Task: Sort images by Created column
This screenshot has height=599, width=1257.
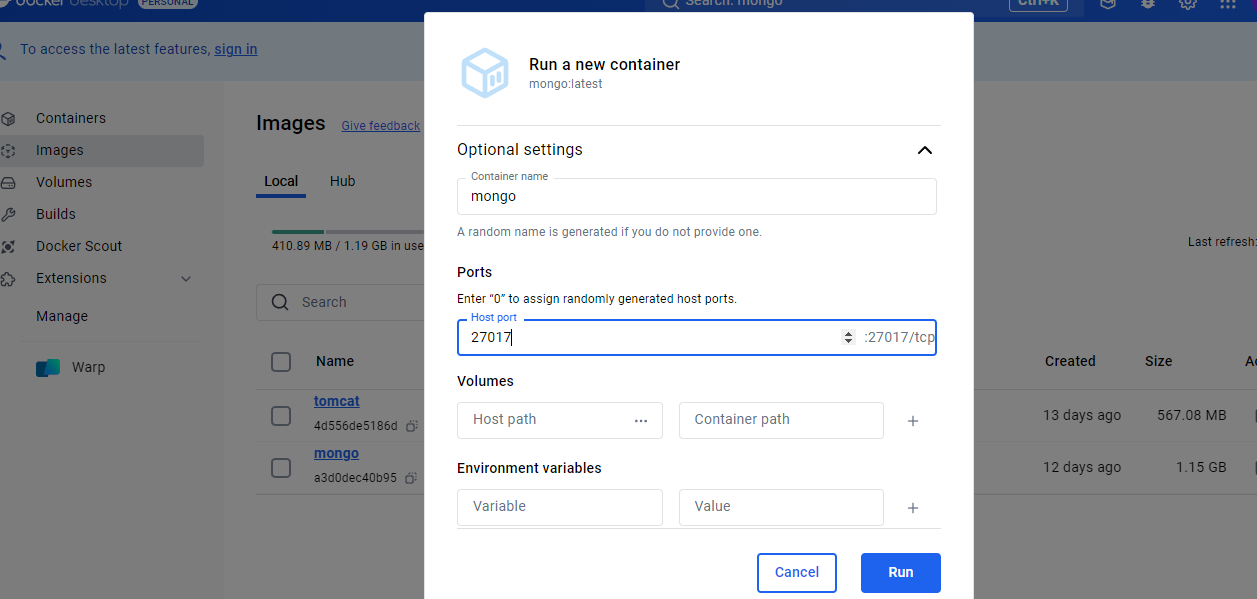Action: pyautogui.click(x=1070, y=362)
